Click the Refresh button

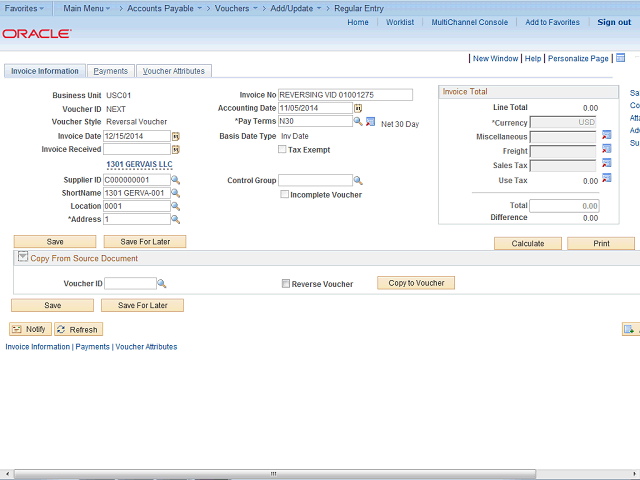click(78, 329)
